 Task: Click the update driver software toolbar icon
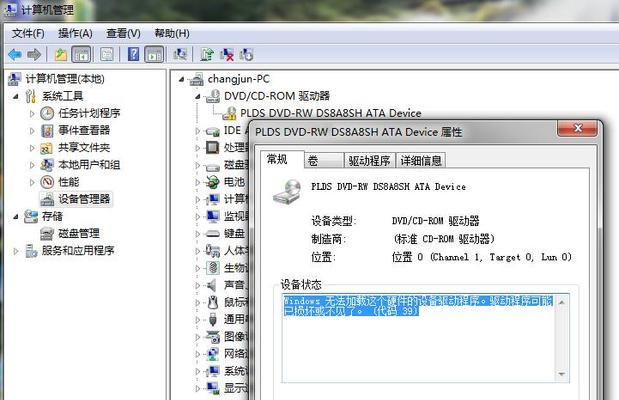207,54
